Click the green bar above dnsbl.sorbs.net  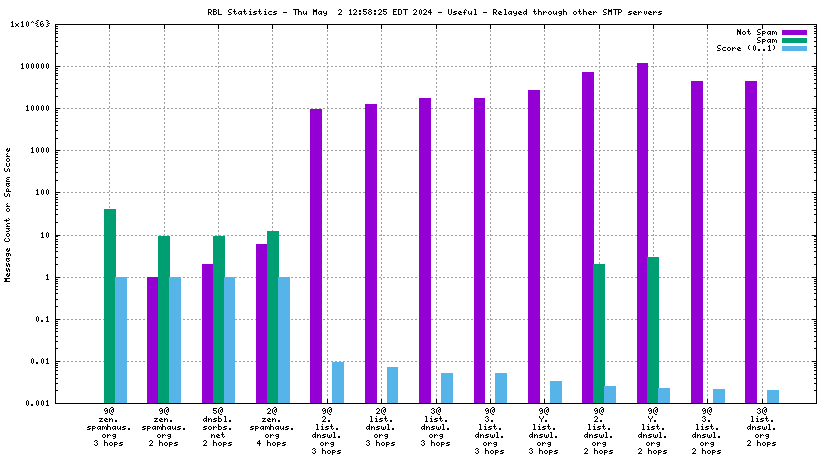point(218,319)
